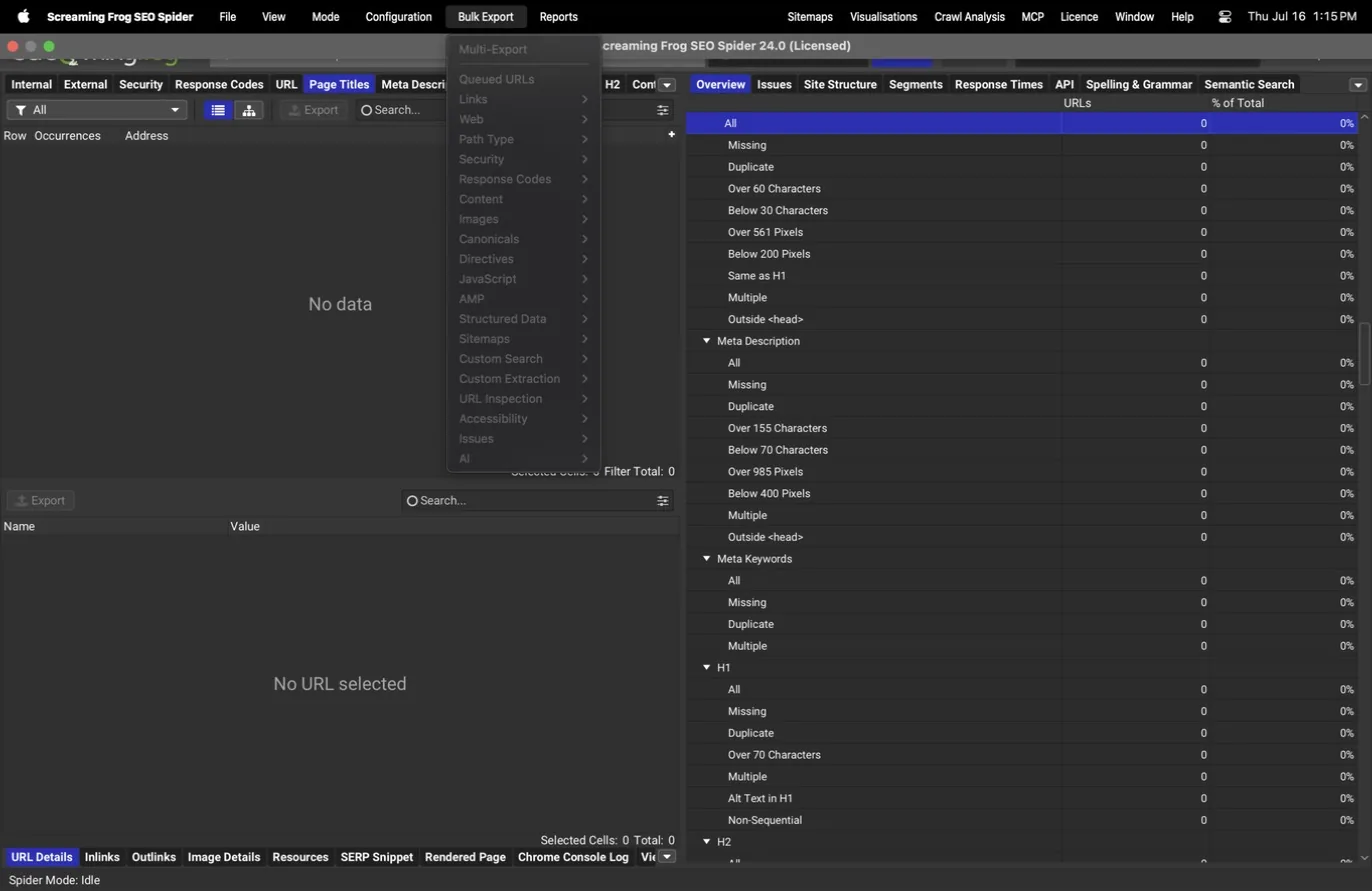Click the Spider Mode: Idle status text
This screenshot has height=891, width=1372.
(55, 880)
